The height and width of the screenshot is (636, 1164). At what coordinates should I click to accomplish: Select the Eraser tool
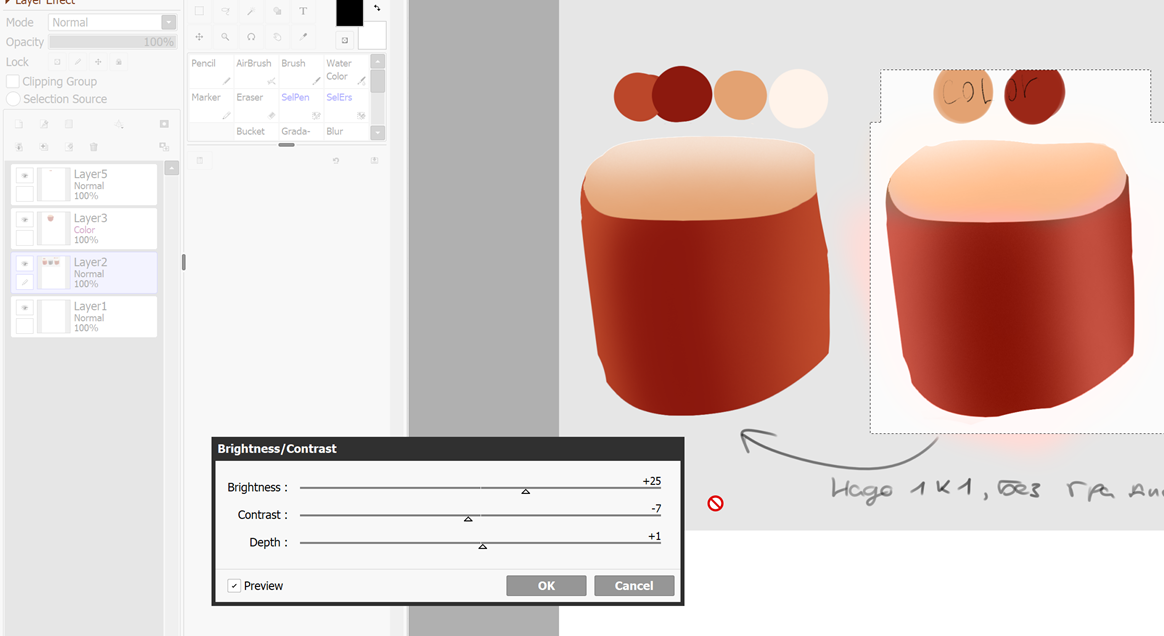pyautogui.click(x=256, y=105)
